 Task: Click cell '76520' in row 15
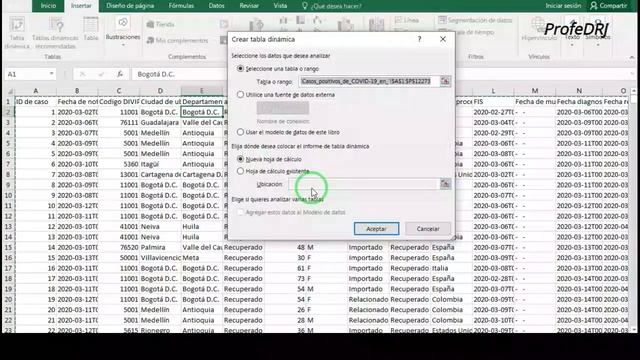118,247
